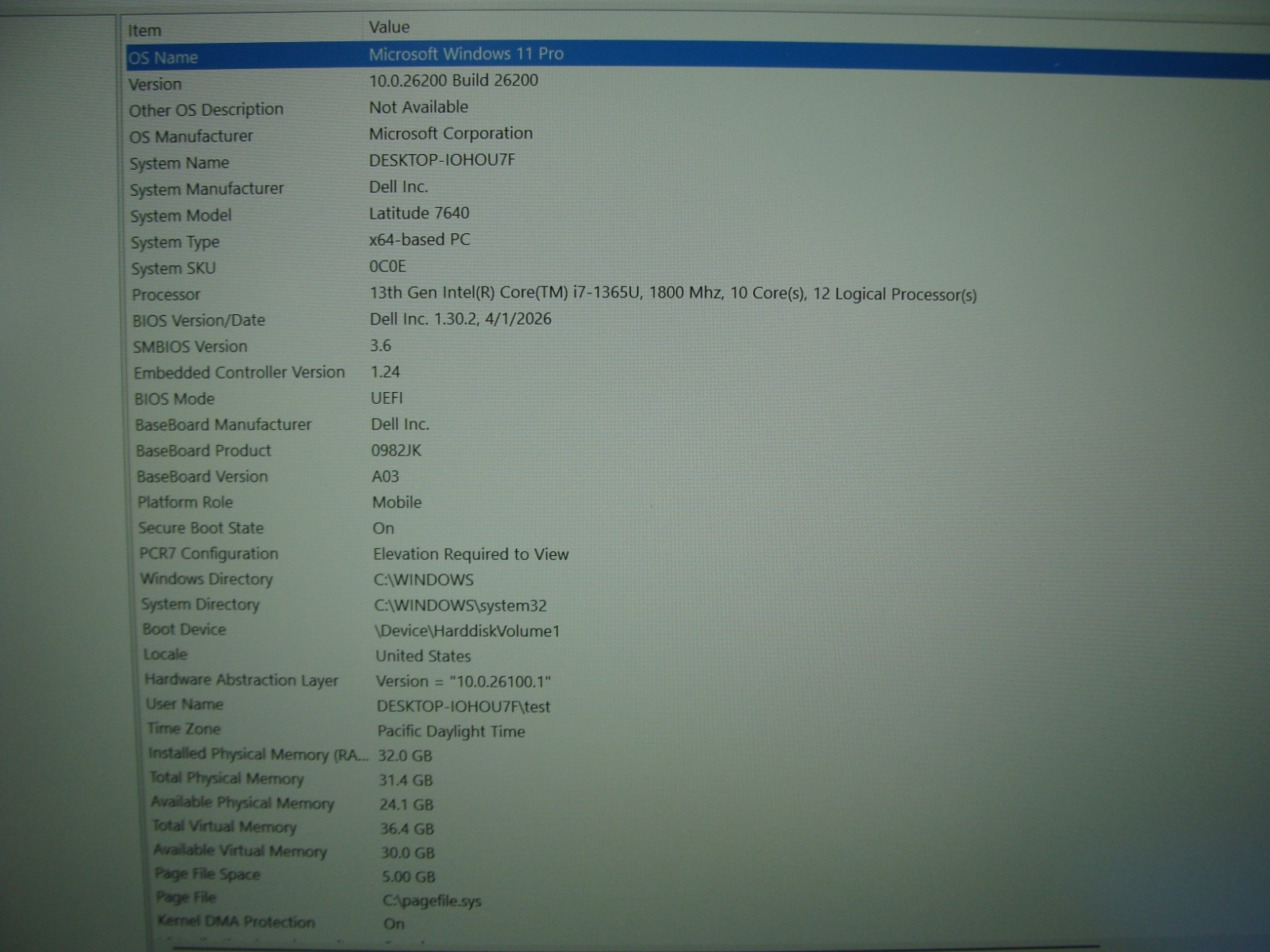This screenshot has width=1270, height=952.
Task: Select the System Directory label
Action: [x=200, y=605]
